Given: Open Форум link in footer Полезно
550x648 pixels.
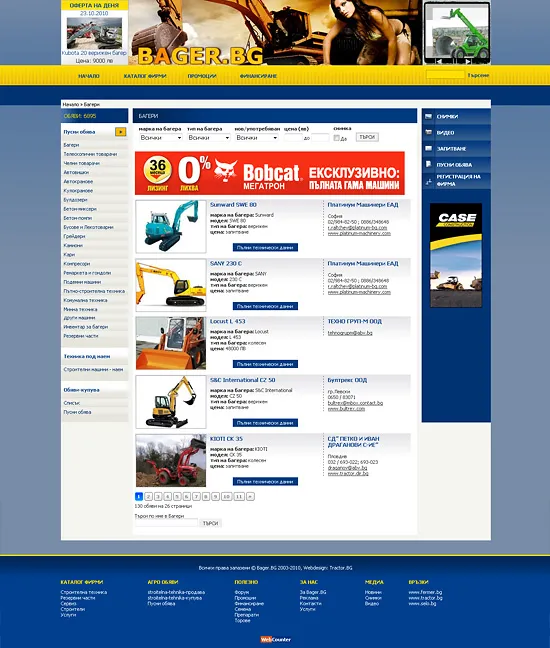Looking at the screenshot, I should click(x=242, y=592).
